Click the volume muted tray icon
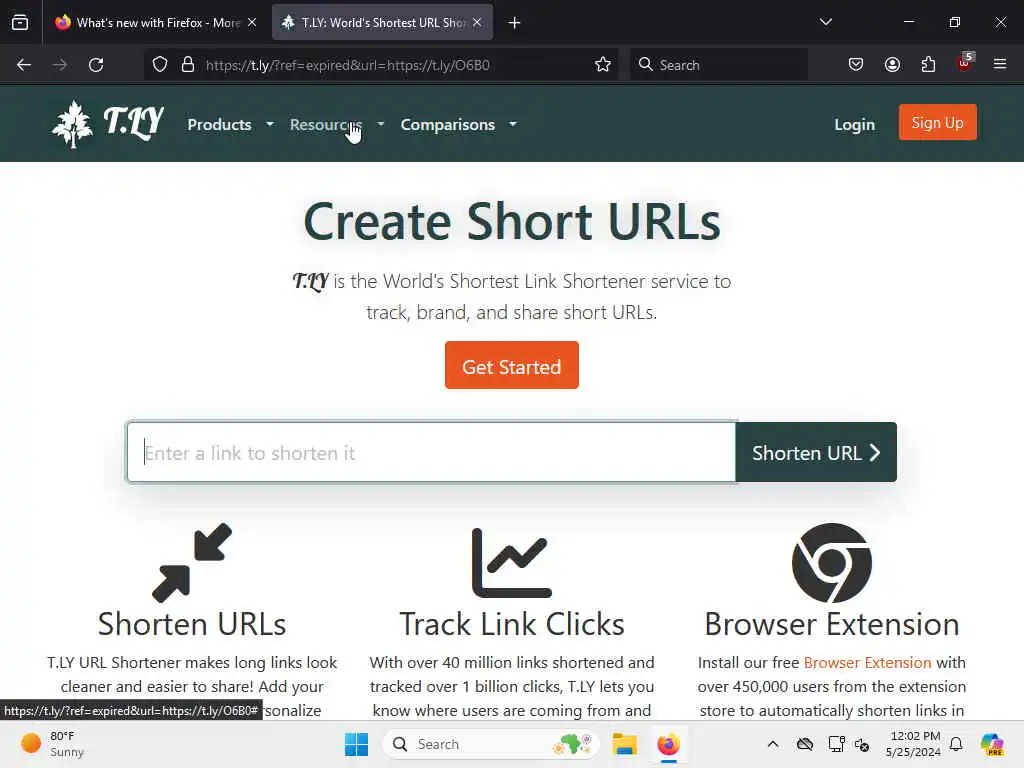 point(862,744)
